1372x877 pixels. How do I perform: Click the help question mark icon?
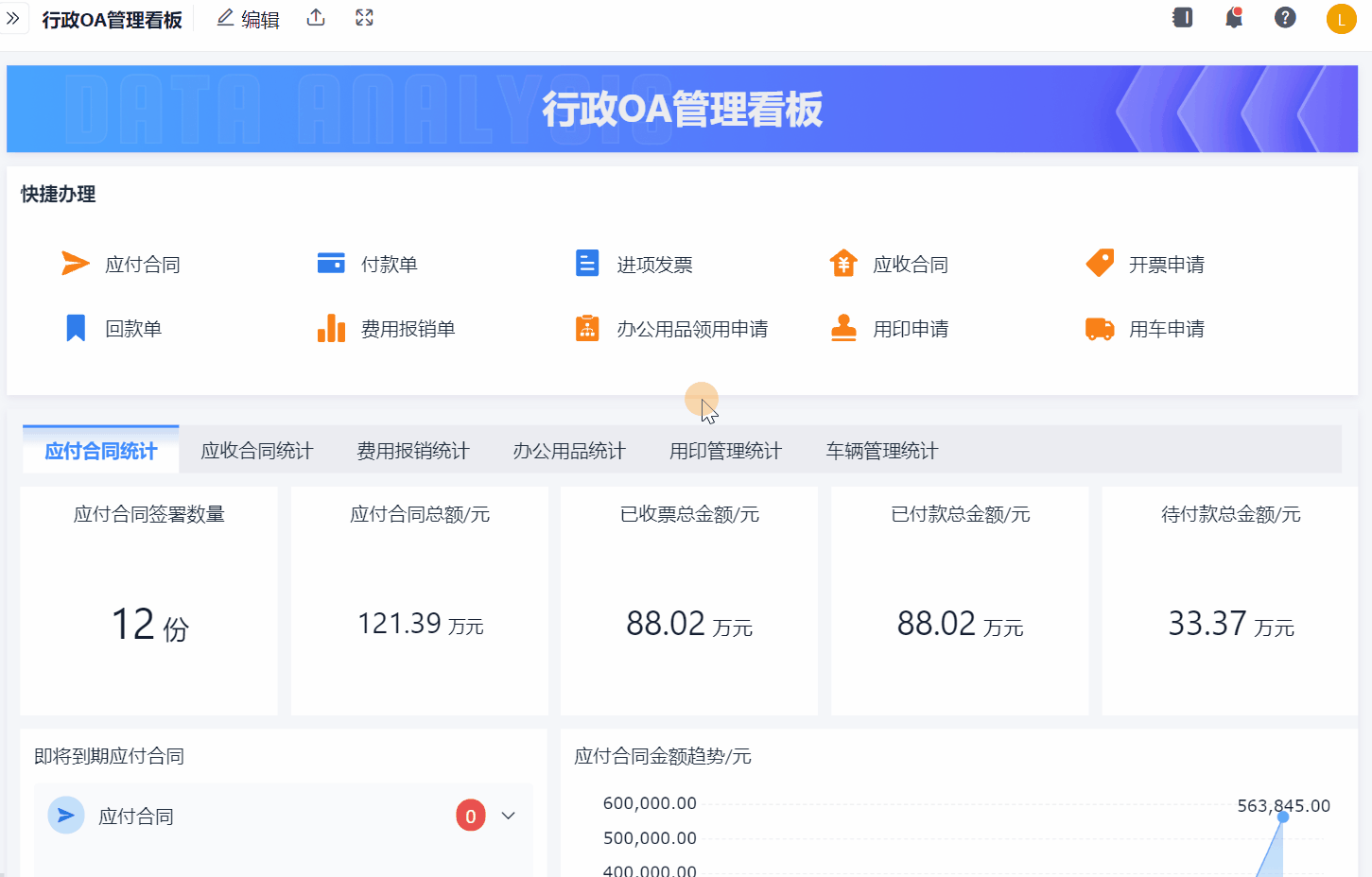(x=1285, y=18)
